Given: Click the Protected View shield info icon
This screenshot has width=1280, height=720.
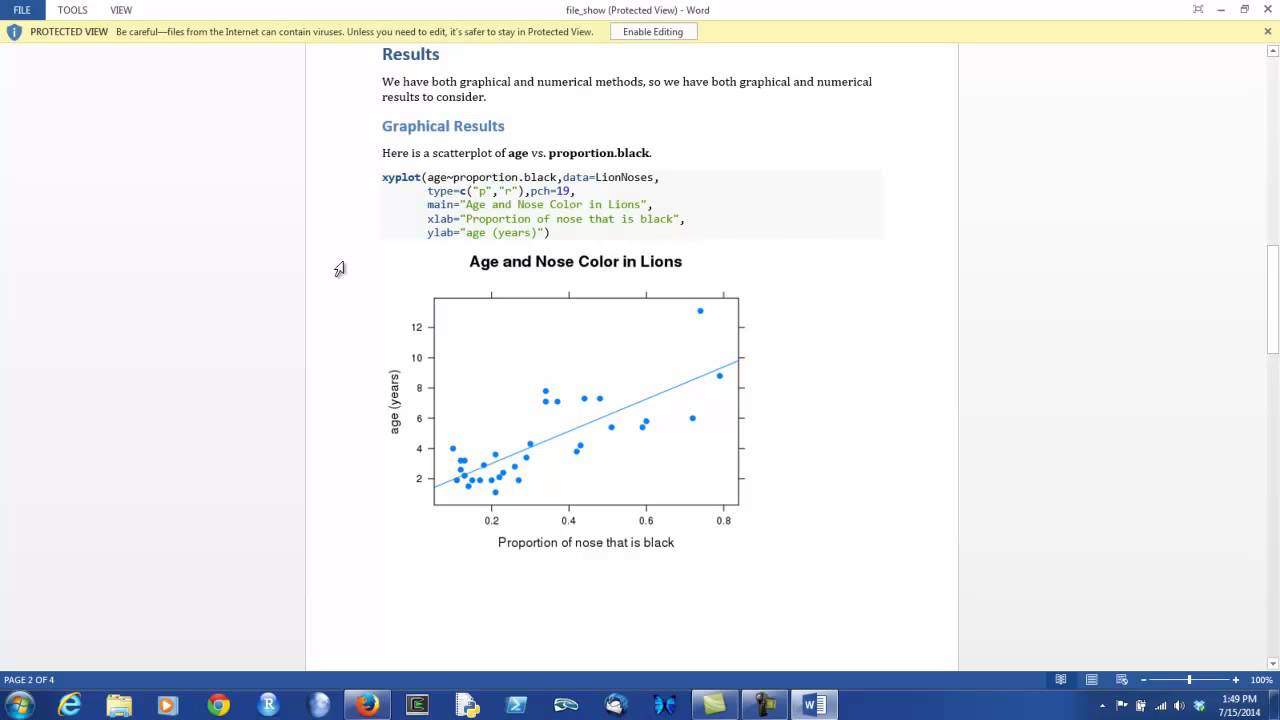Looking at the screenshot, I should coord(14,32).
